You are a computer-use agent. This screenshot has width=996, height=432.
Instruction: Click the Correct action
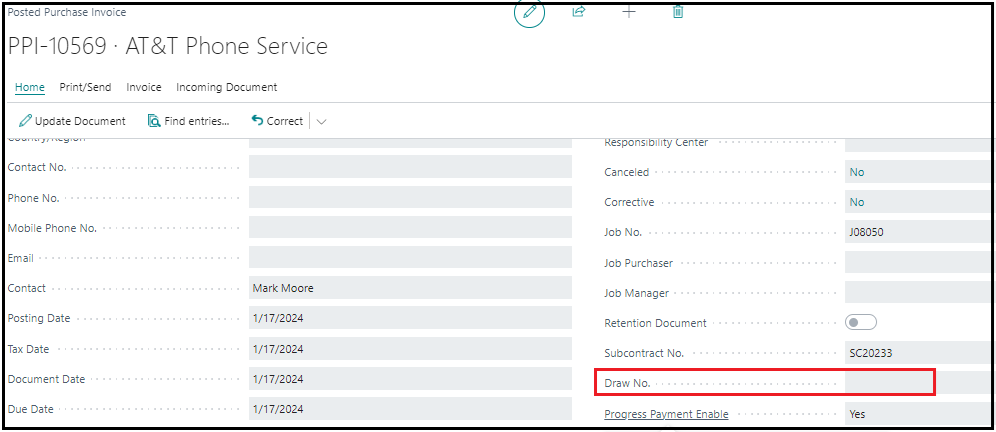pos(277,121)
